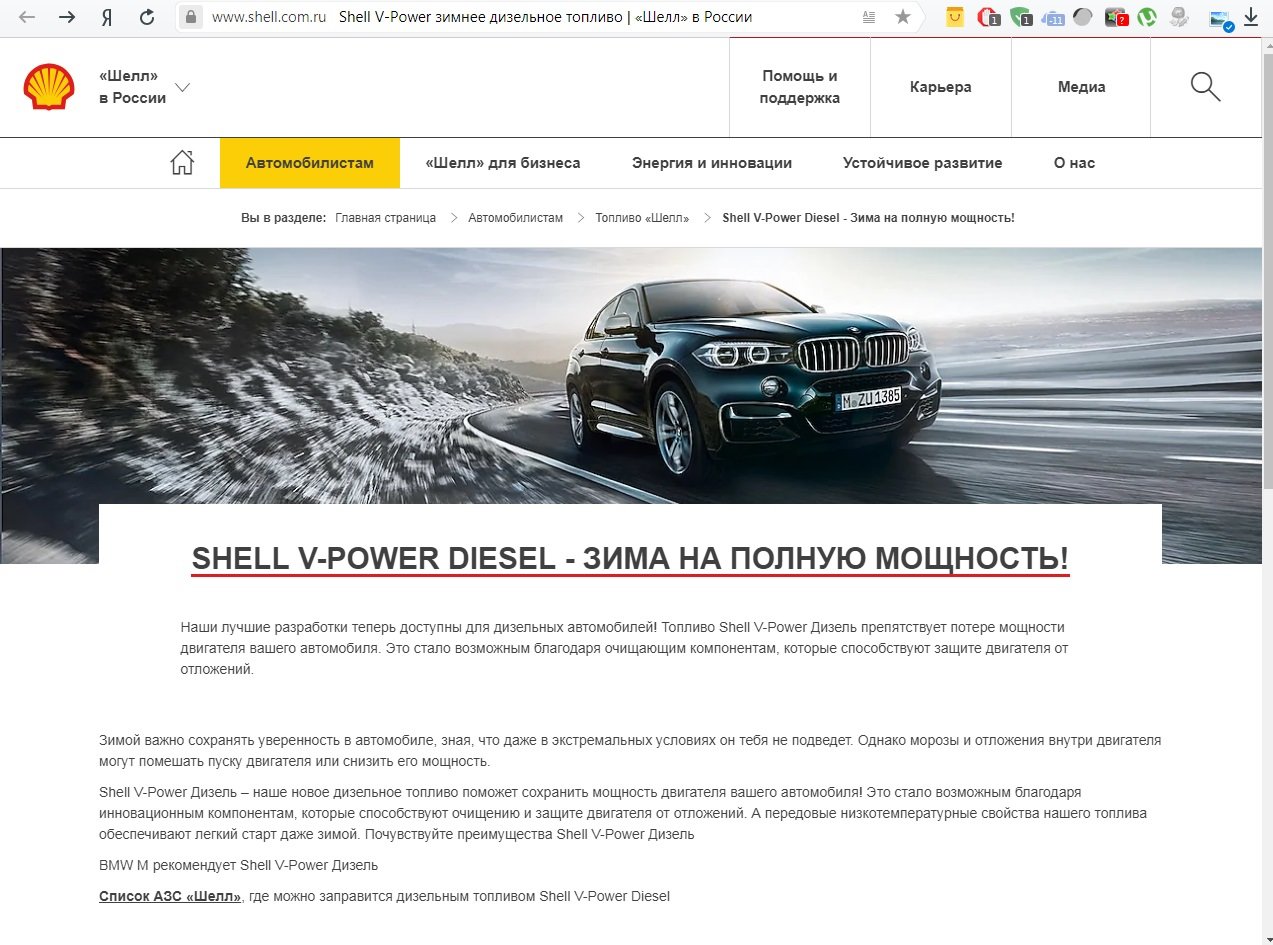The width and height of the screenshot is (1273, 945).
Task: Go to the home page house icon
Action: coord(182,163)
